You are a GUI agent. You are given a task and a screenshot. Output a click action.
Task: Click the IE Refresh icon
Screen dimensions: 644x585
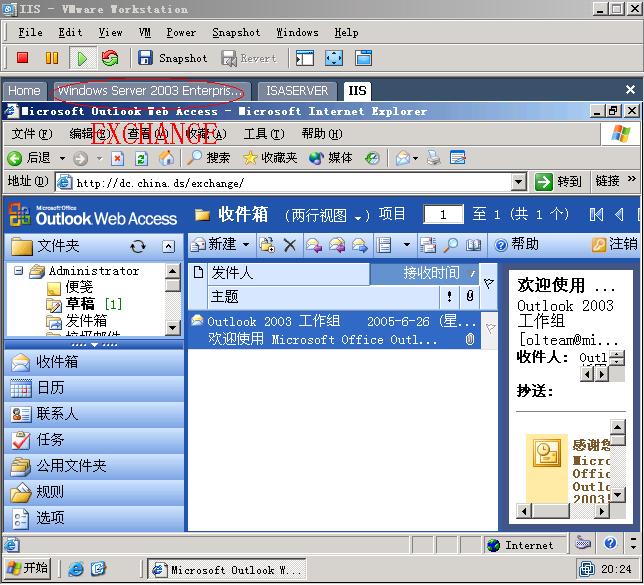pos(141,158)
